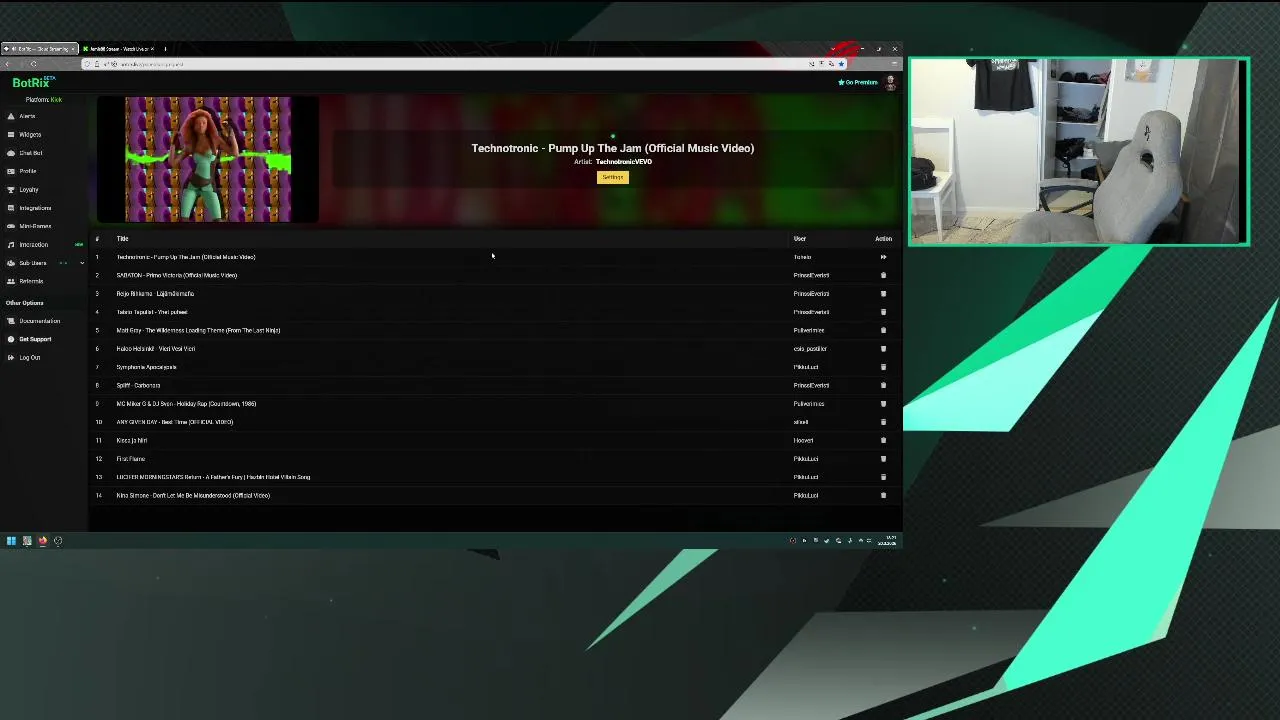The width and height of the screenshot is (1280, 720).
Task: Click Get Support in the sidebar
Action: [x=34, y=339]
